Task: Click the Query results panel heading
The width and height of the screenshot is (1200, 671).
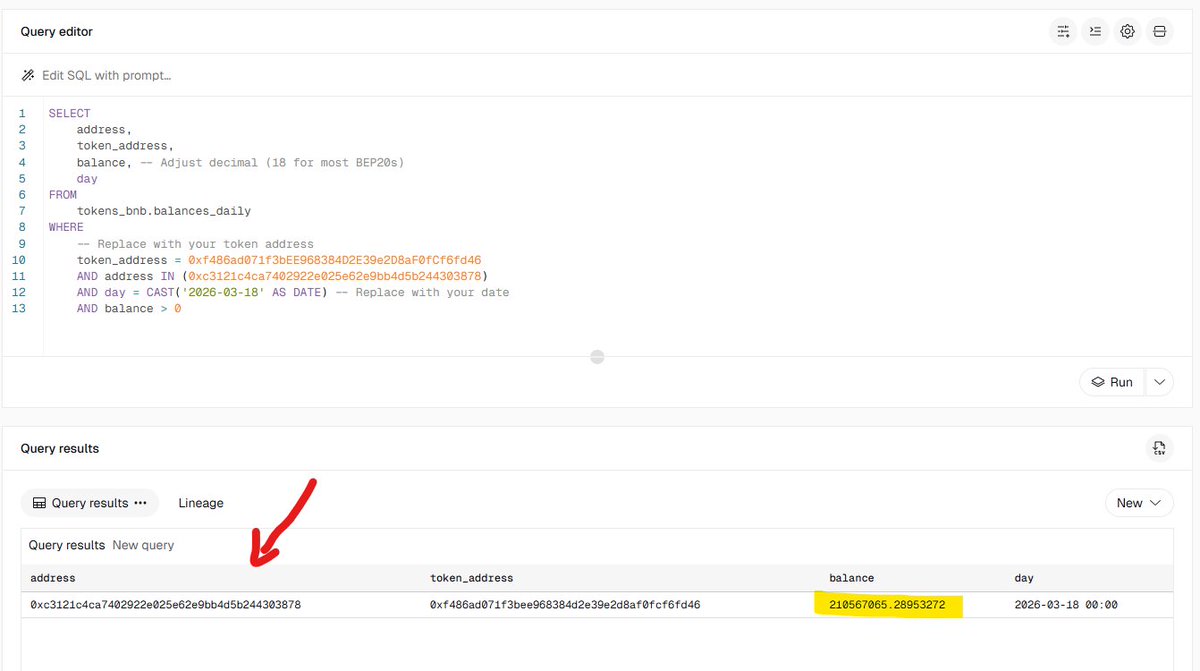Action: click(60, 448)
